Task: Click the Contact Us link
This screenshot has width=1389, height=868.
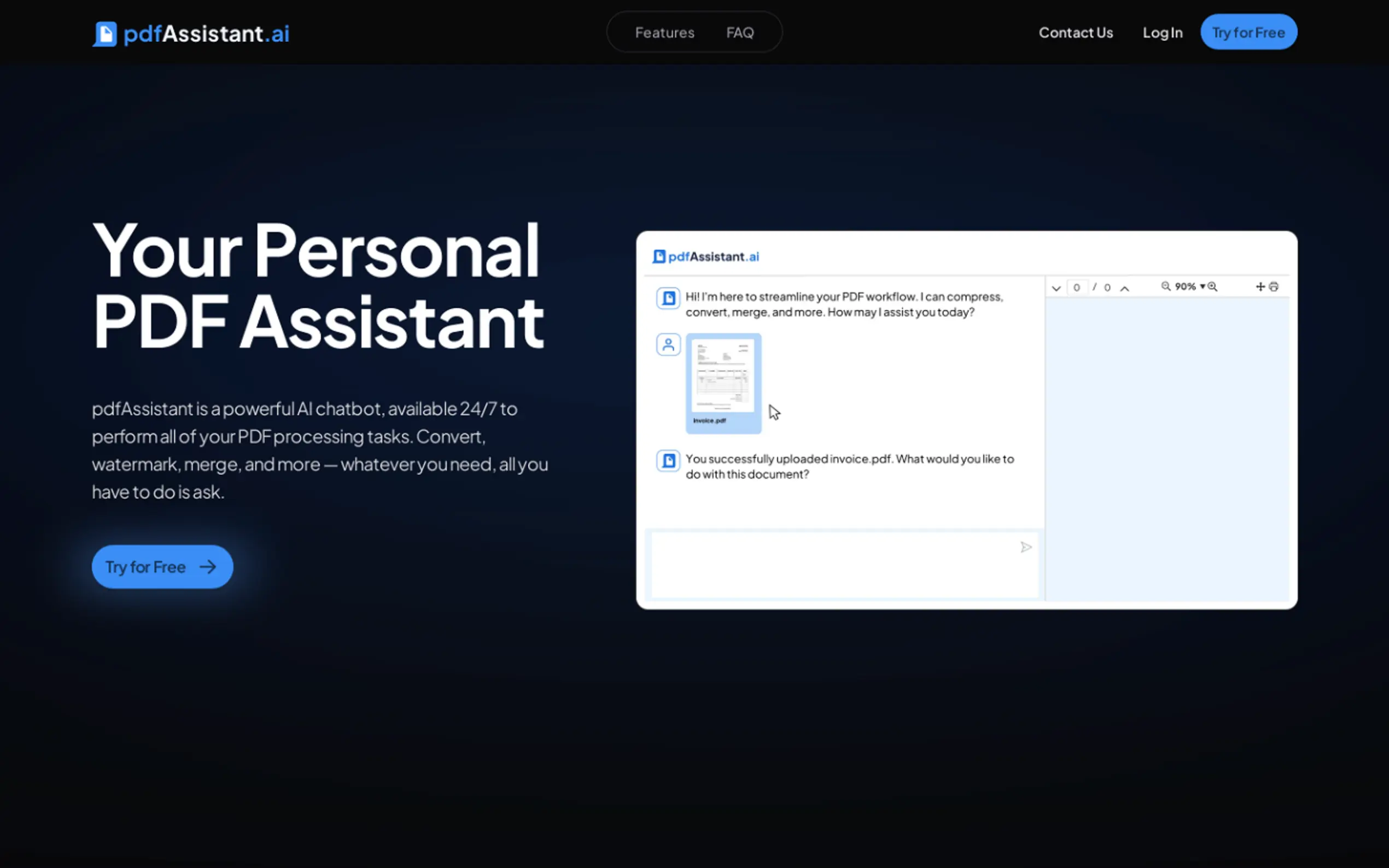Action: tap(1076, 33)
